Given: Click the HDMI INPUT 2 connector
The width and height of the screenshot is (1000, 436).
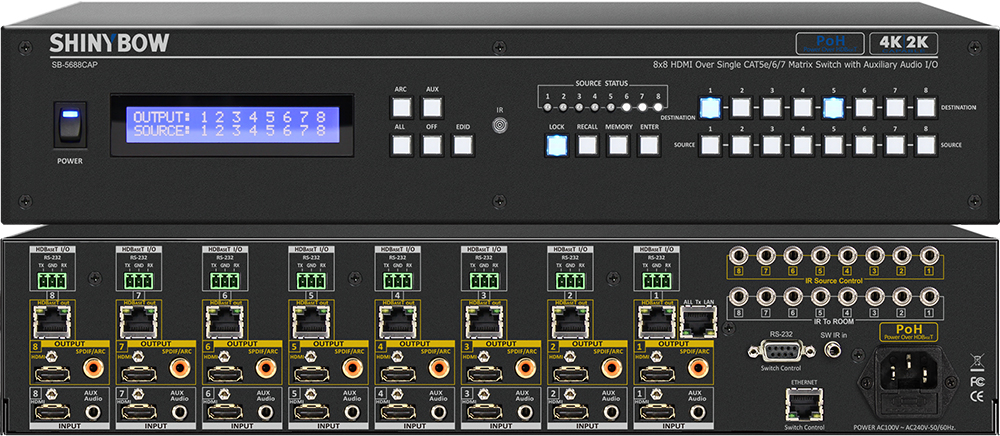Looking at the screenshot, I should pyautogui.click(x=570, y=412).
